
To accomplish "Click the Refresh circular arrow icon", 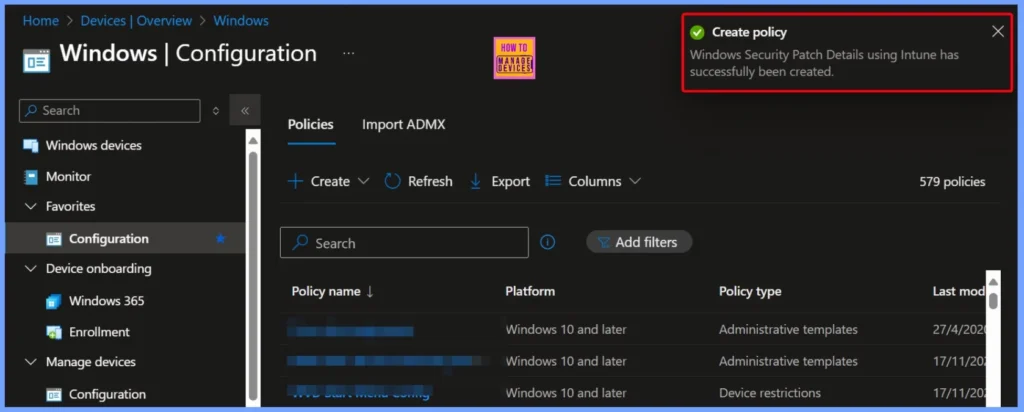I will click(x=392, y=181).
